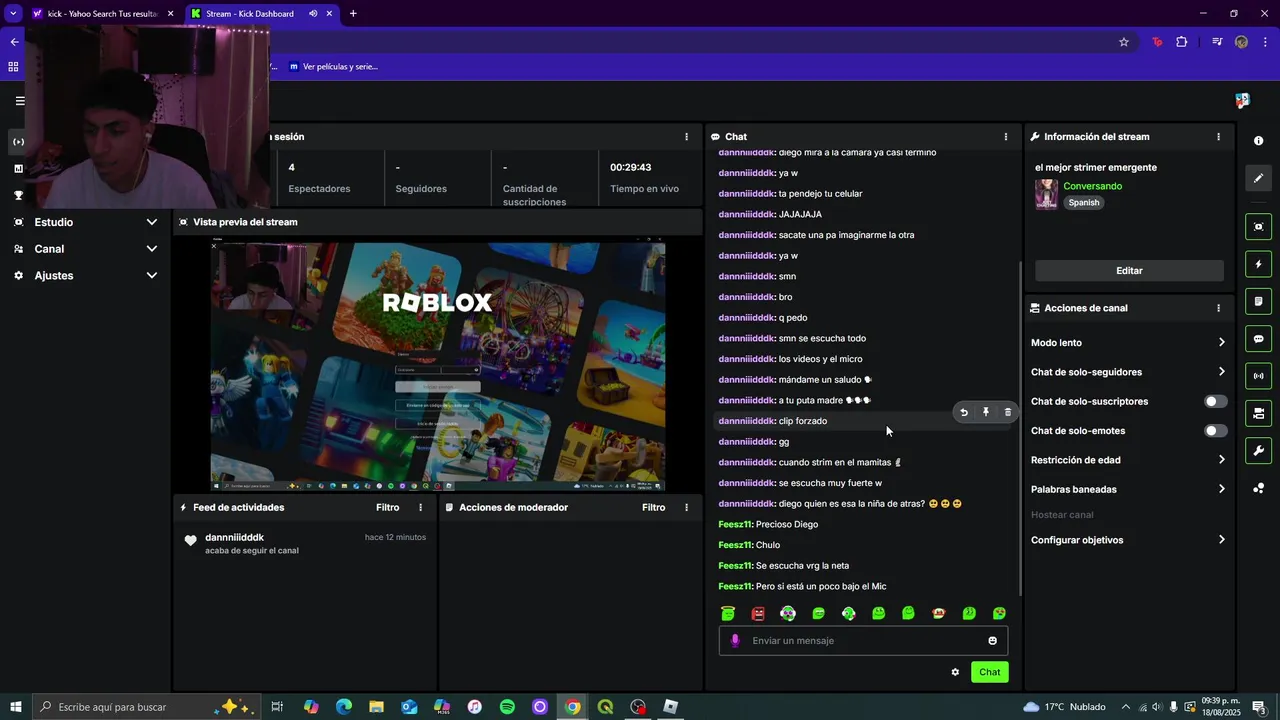Open 'Modo lento' options arrow
The image size is (1280, 720).
[x=1221, y=343]
